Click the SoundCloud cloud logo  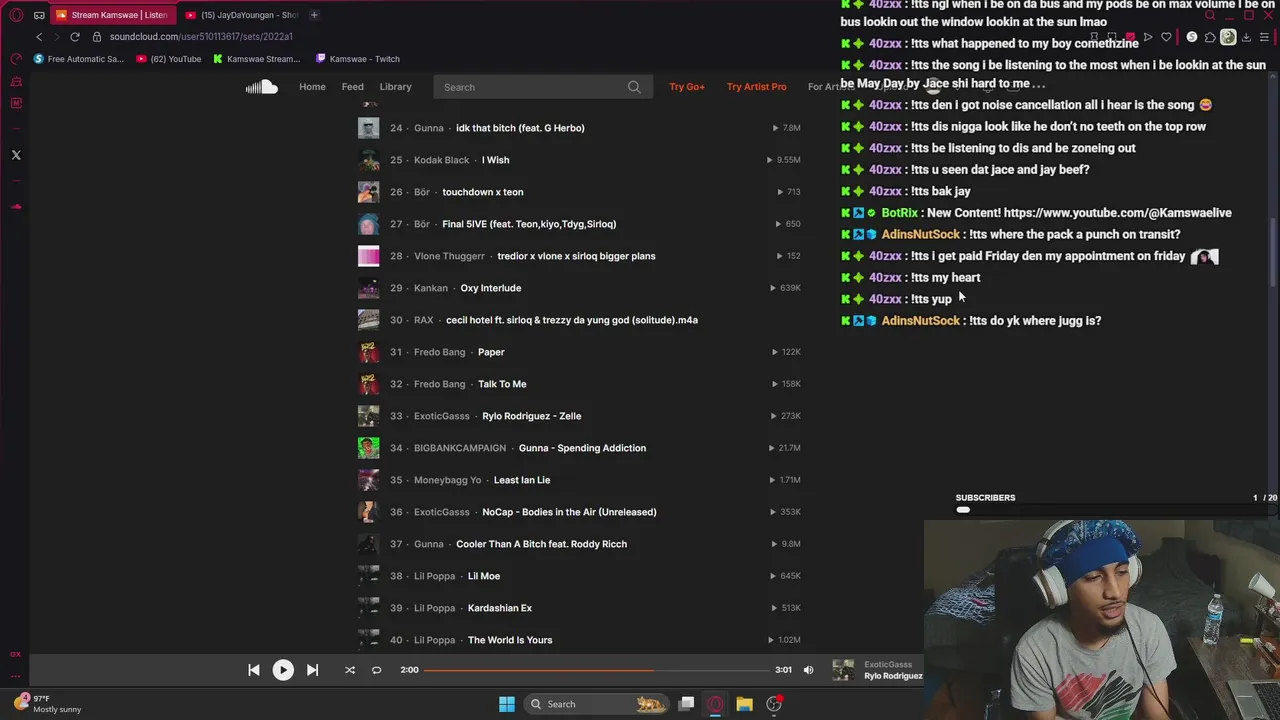pos(262,87)
